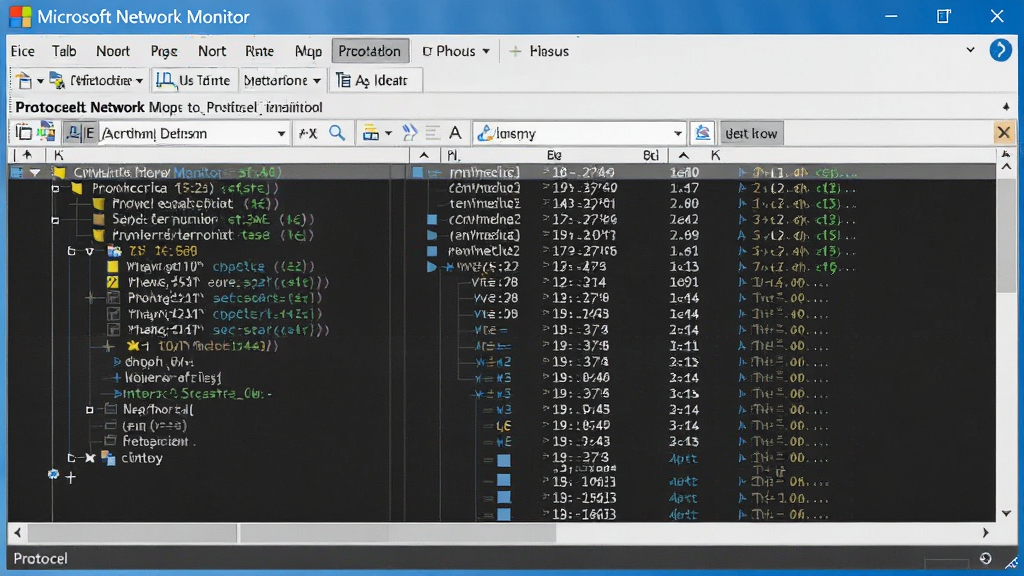This screenshot has width=1024, height=576.
Task: Collapse the 16:588 tree node arrow
Action: pyautogui.click(x=89, y=251)
